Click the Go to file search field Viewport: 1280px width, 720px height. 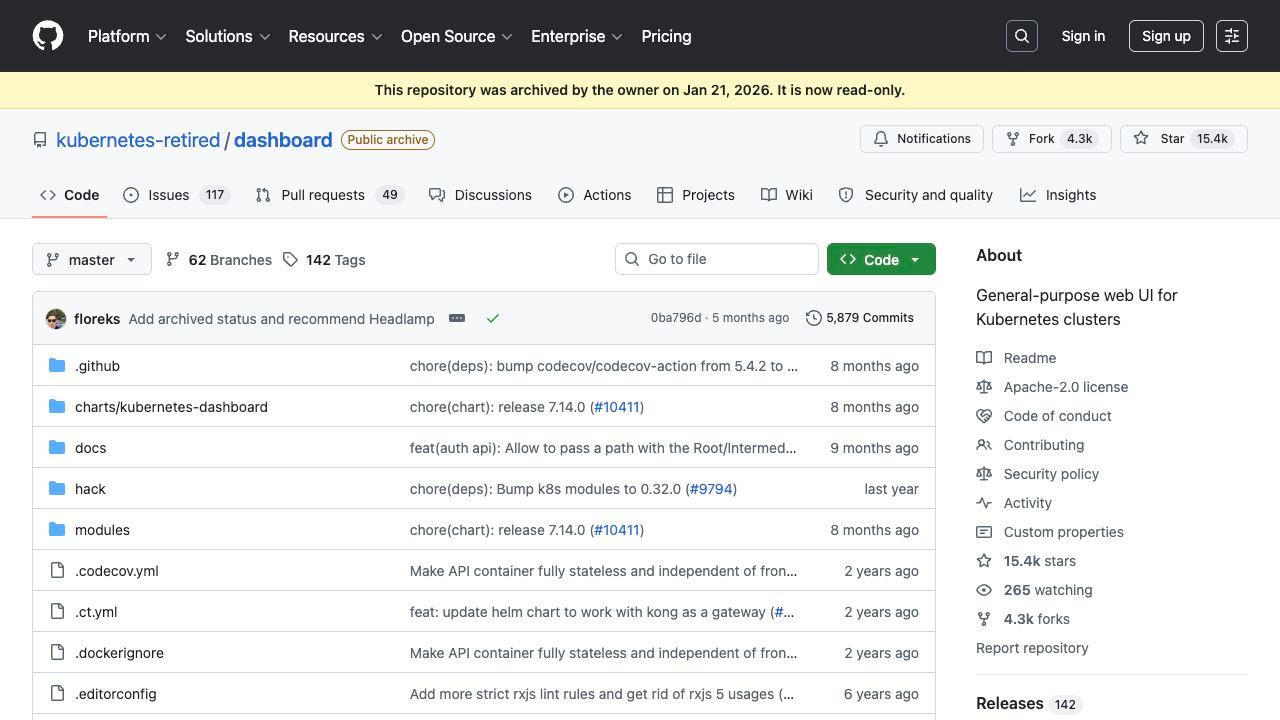point(717,259)
